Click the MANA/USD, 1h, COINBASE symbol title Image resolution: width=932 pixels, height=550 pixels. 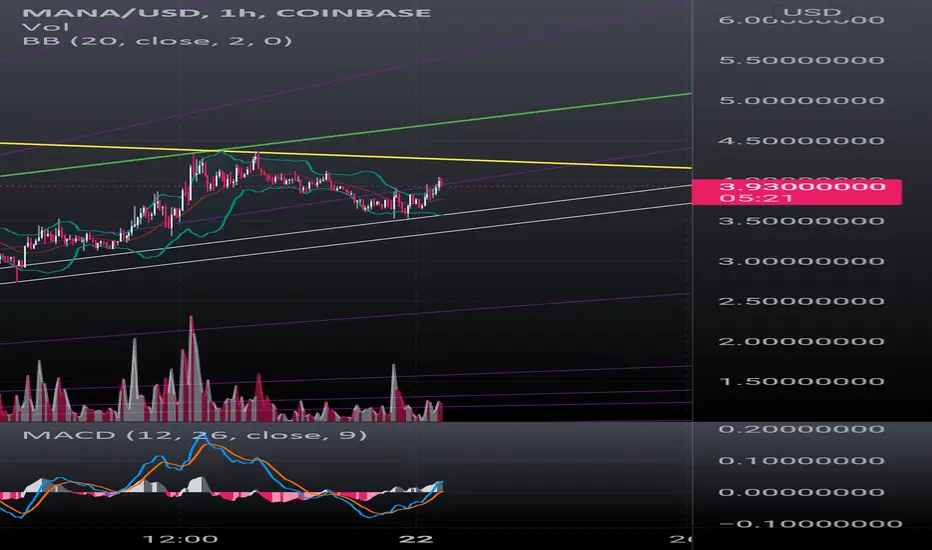click(226, 12)
